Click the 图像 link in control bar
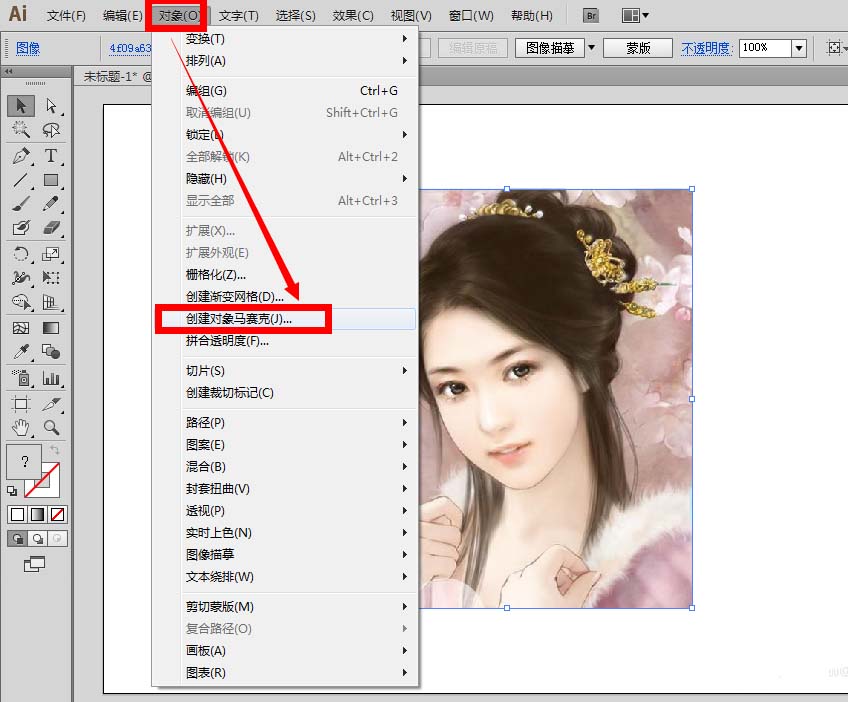Image resolution: width=848 pixels, height=702 pixels. (28, 48)
